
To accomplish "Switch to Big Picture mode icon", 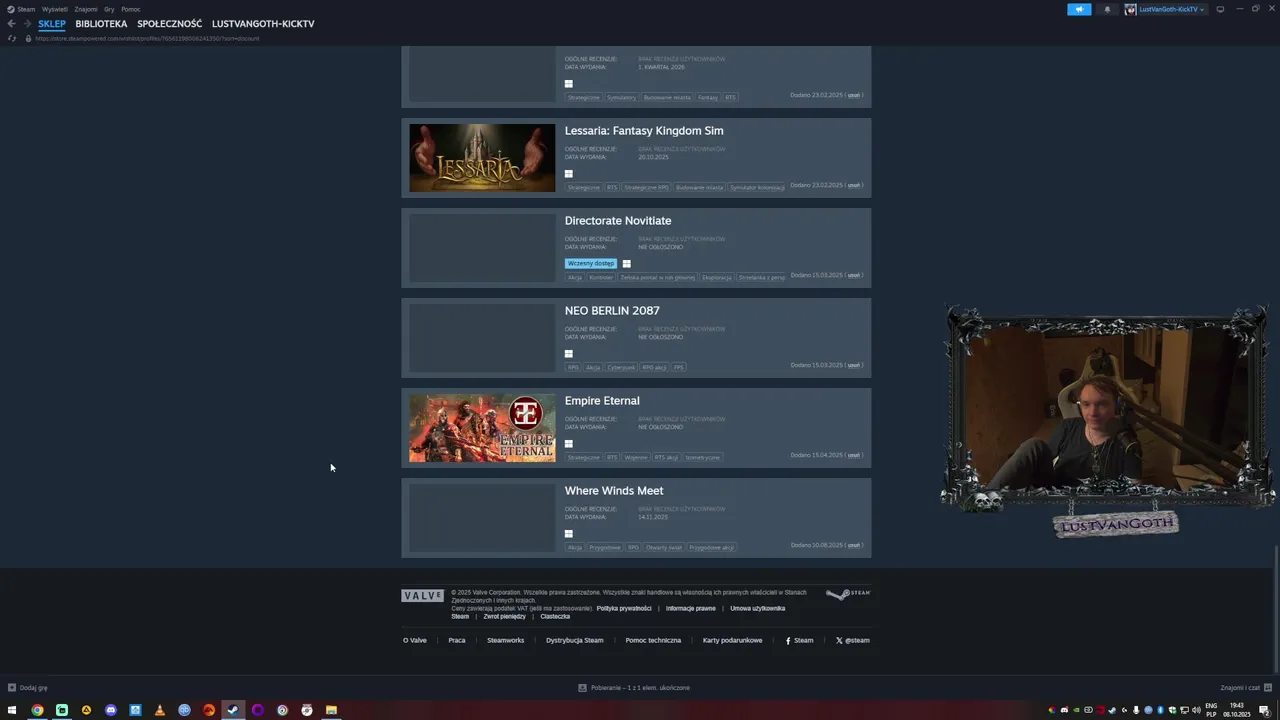I will (1220, 9).
